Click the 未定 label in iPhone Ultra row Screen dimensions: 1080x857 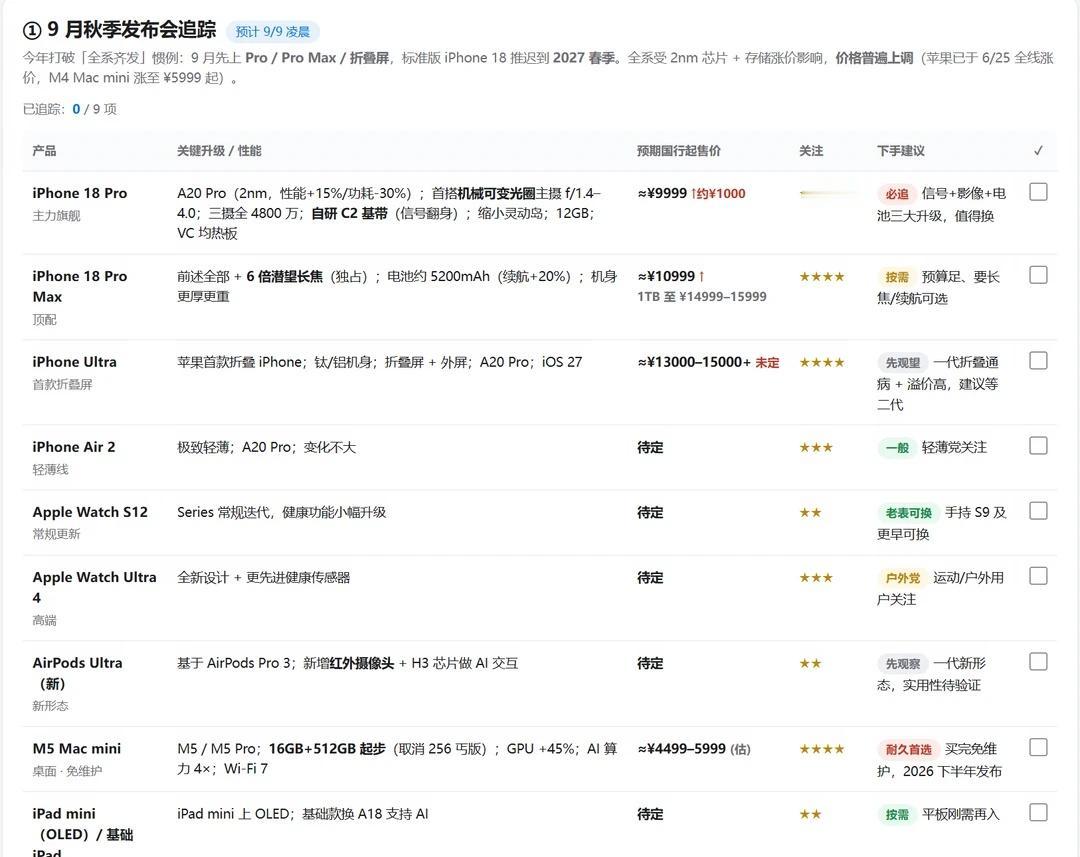pyautogui.click(x=767, y=362)
